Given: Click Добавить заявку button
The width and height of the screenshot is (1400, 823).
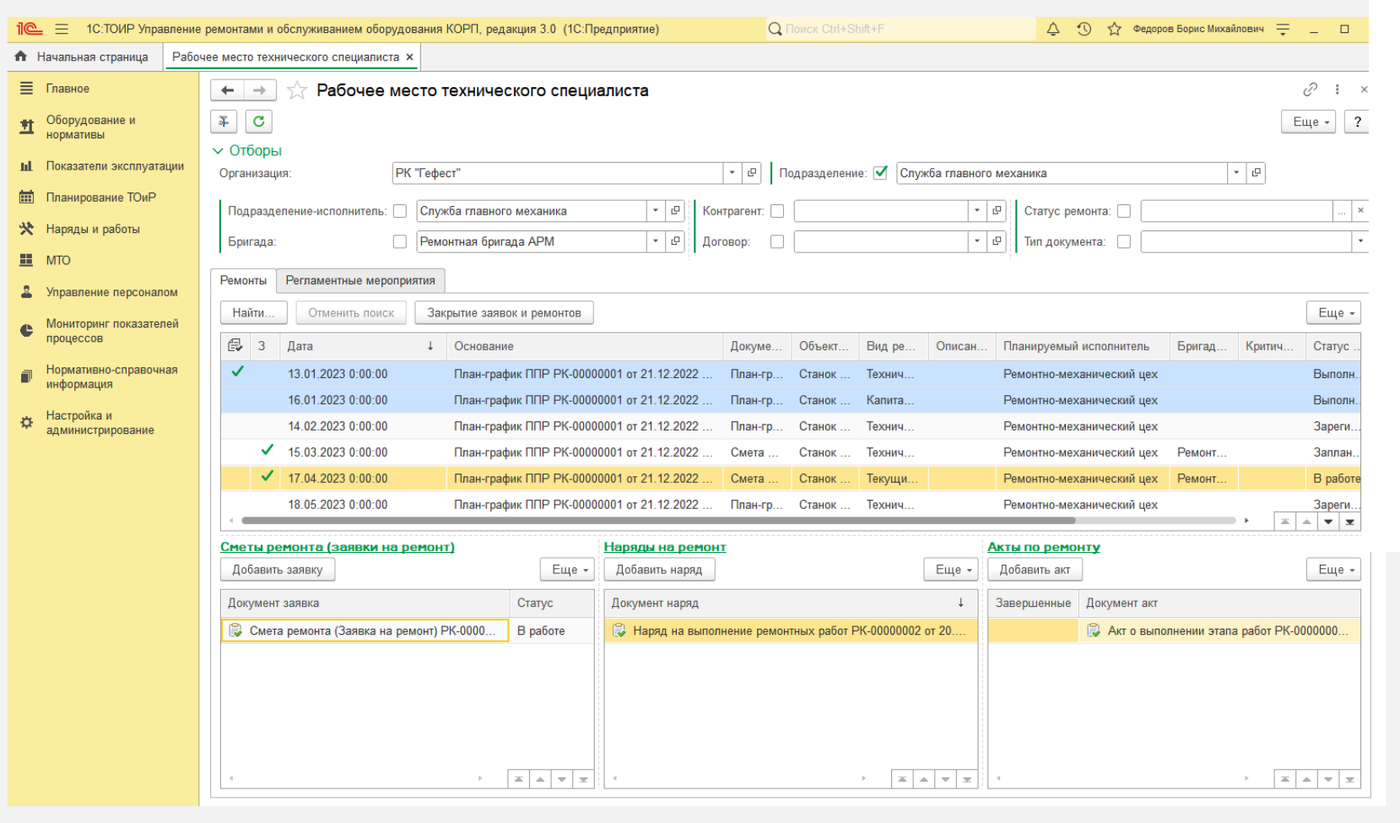Looking at the screenshot, I should [x=278, y=570].
